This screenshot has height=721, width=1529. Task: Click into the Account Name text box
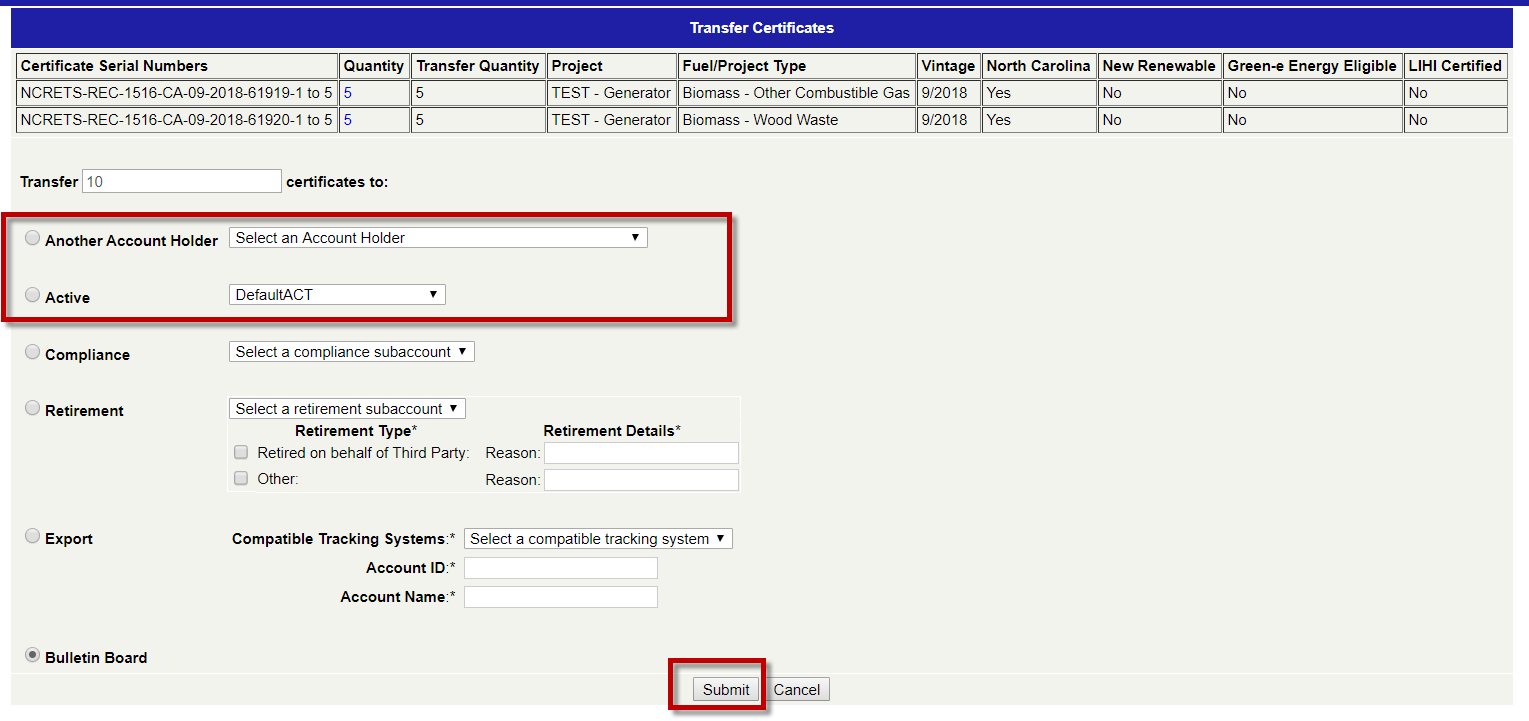point(560,597)
